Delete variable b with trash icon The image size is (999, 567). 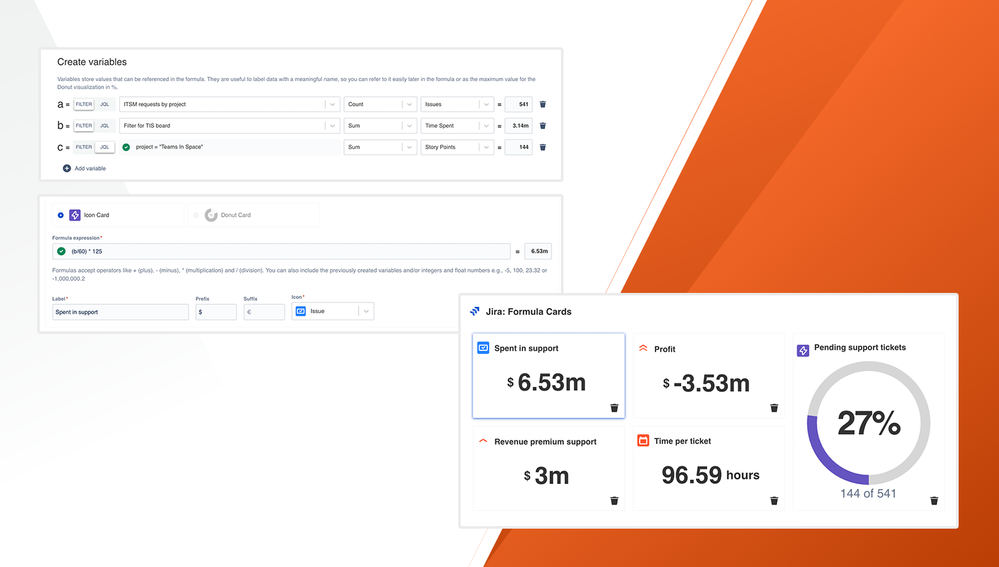(543, 126)
